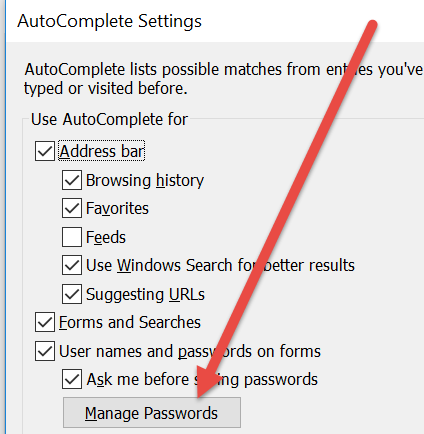
Task: Click the Suggesting URLs label text
Action: pos(145,295)
